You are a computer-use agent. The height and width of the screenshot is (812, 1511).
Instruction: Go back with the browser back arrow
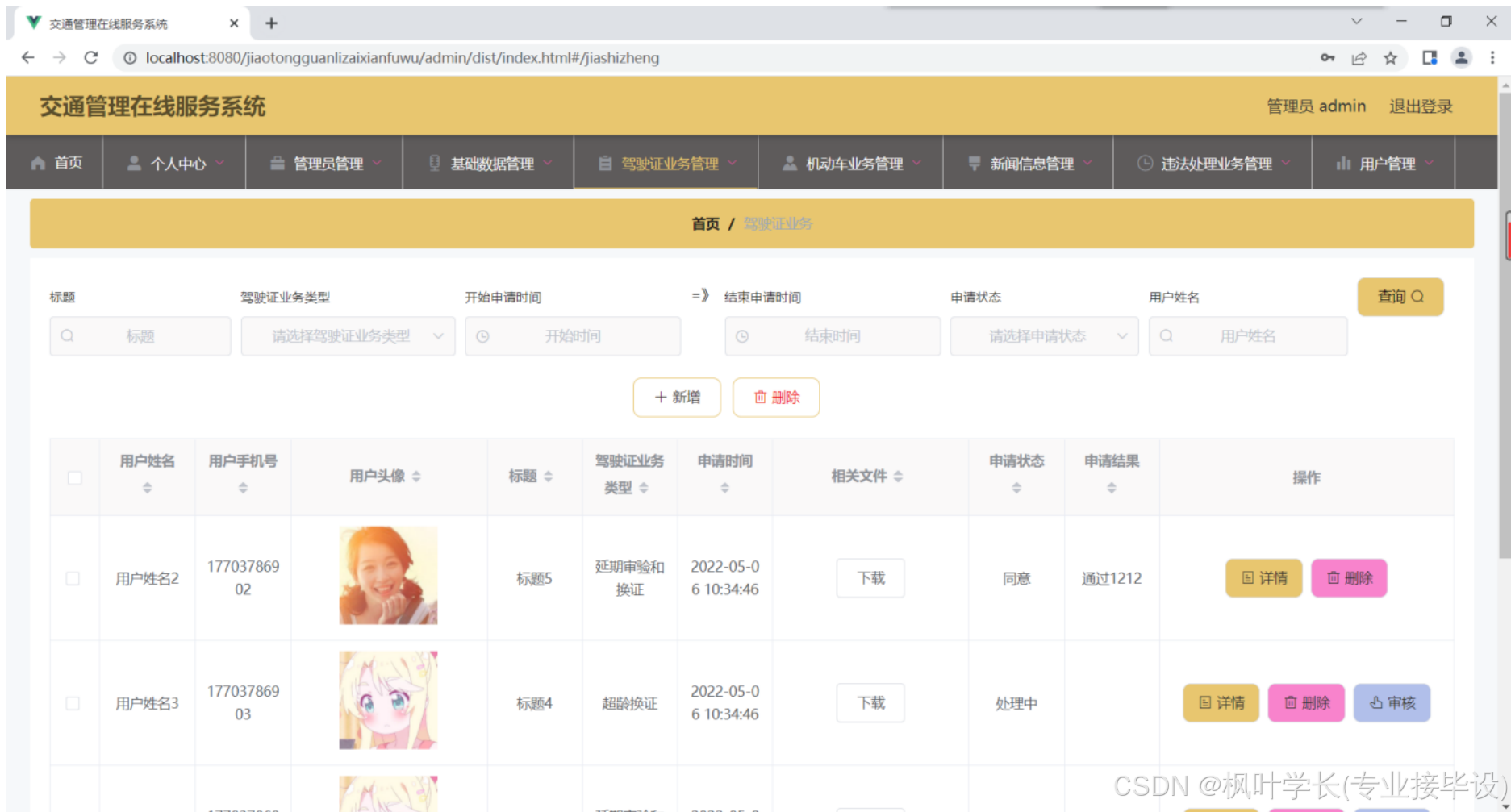[x=28, y=58]
